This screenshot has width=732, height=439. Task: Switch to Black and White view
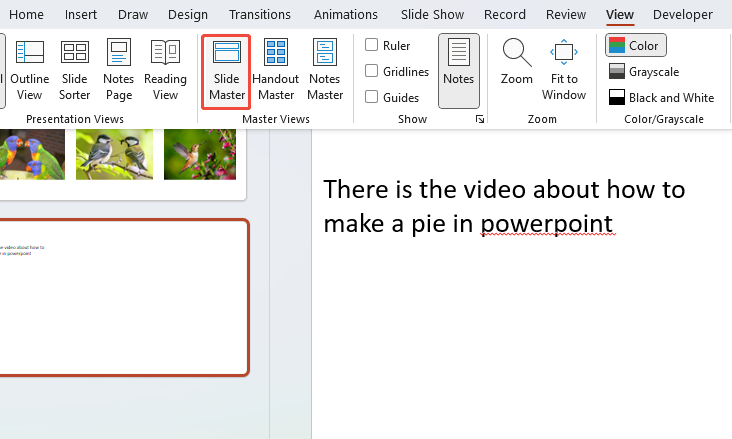pyautogui.click(x=662, y=98)
